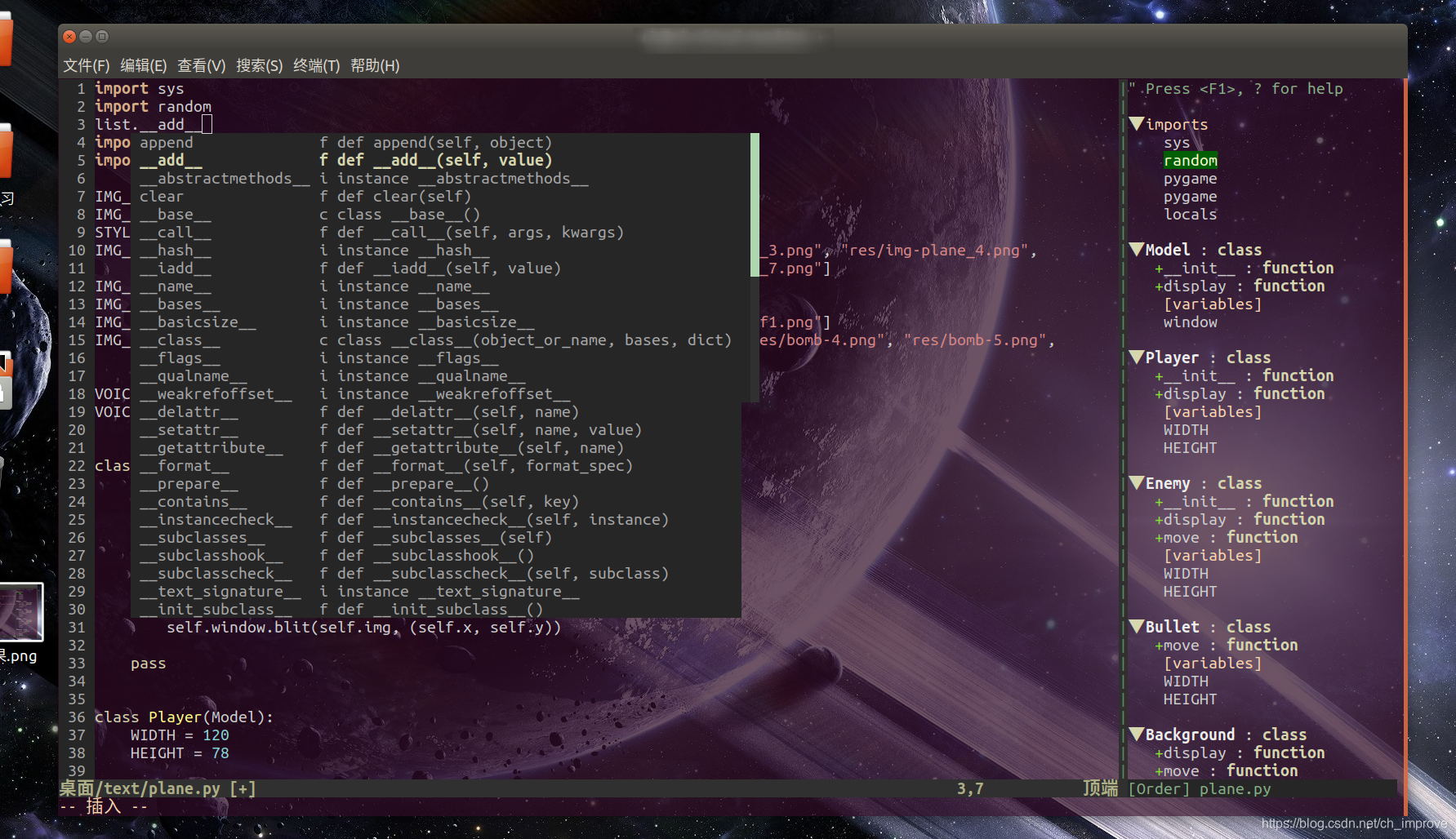Go to Model's +display function
Image resolution: width=1456 pixels, height=839 pixels.
click(x=1240, y=286)
